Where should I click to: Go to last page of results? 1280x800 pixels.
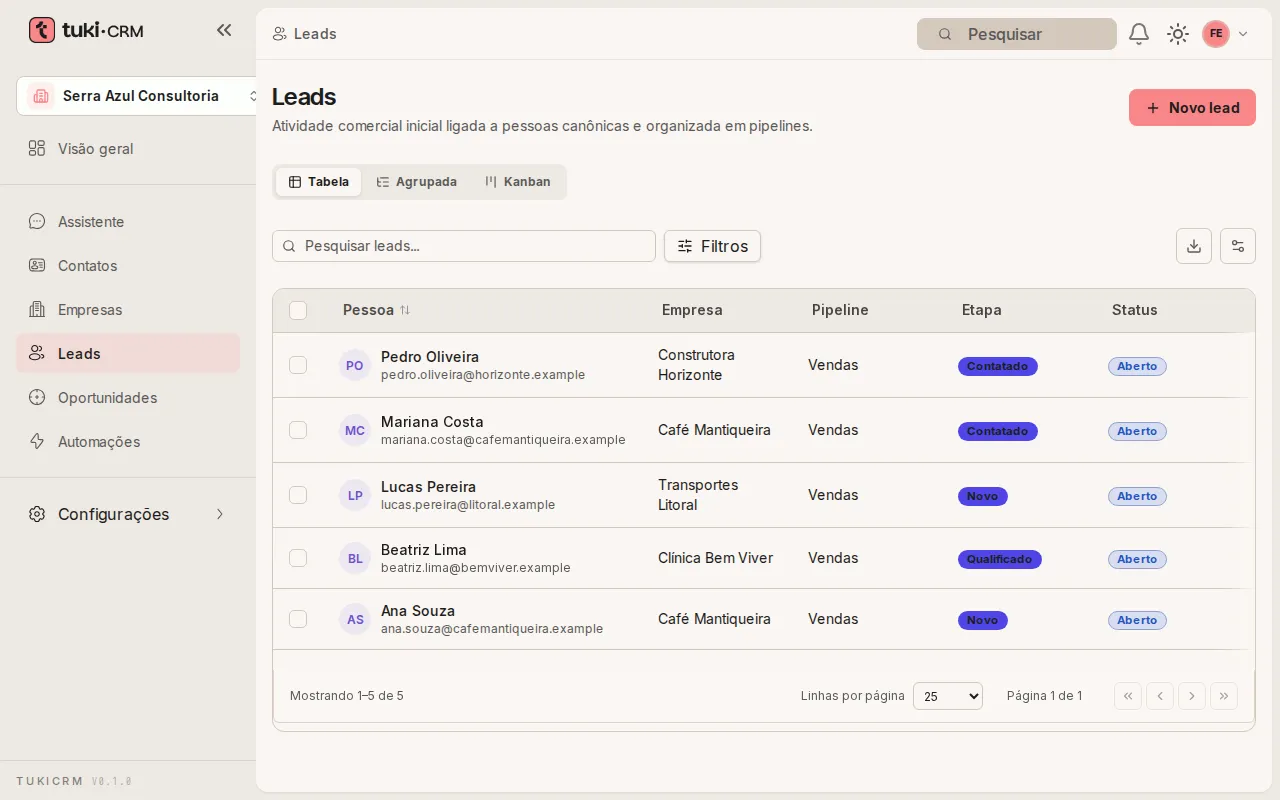pos(1224,696)
